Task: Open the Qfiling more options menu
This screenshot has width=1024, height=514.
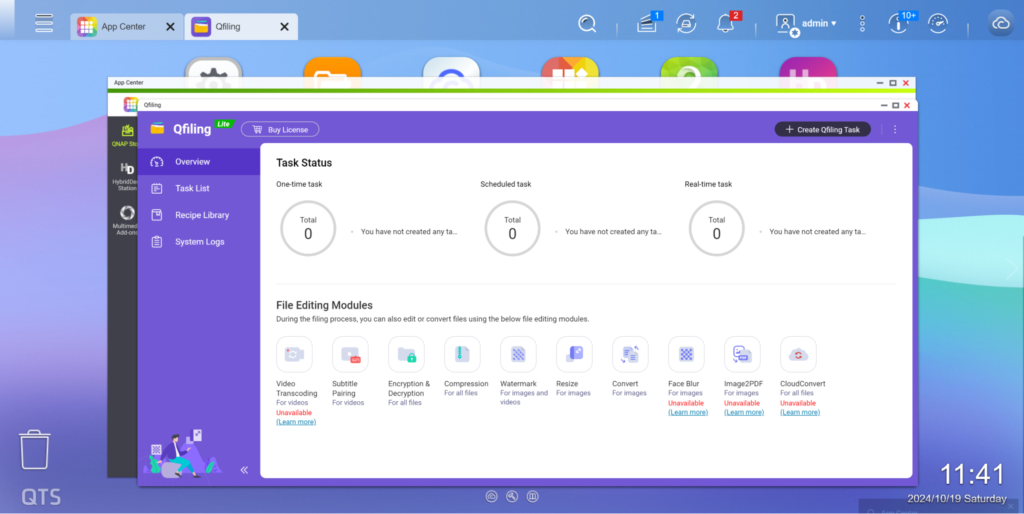Action: 895,129
